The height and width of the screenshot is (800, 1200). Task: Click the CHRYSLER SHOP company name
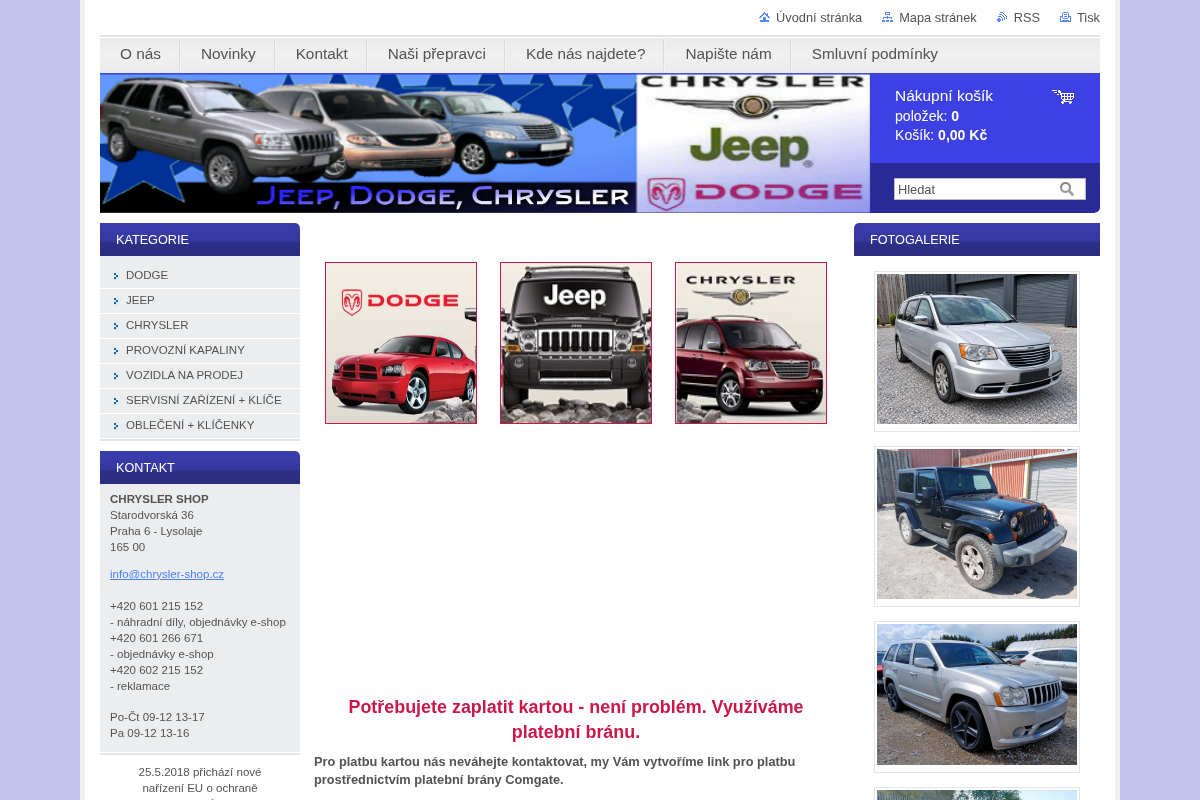(x=159, y=499)
